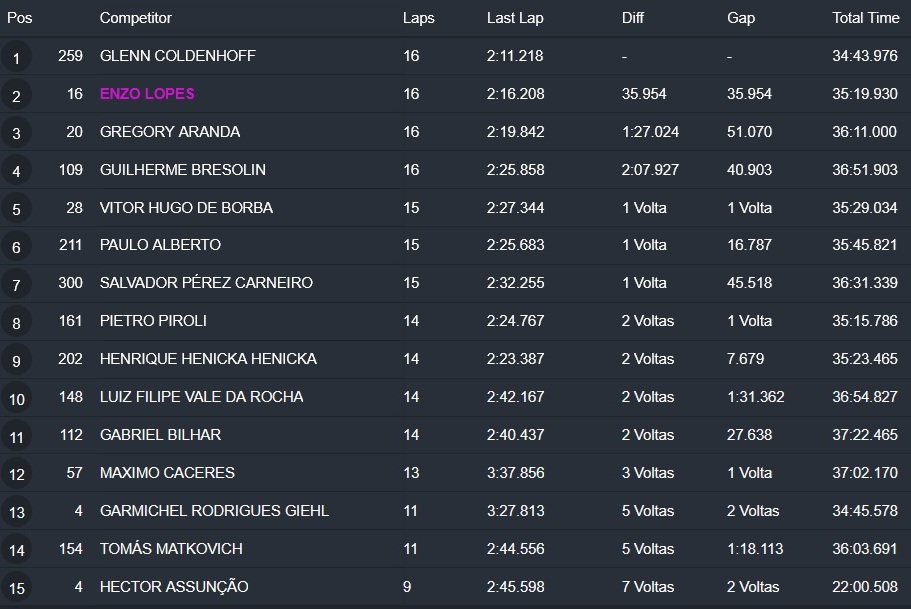Screen dimensions: 911x609
Task: Open highlighted competitor Enzo Lopes
Action: (x=147, y=94)
